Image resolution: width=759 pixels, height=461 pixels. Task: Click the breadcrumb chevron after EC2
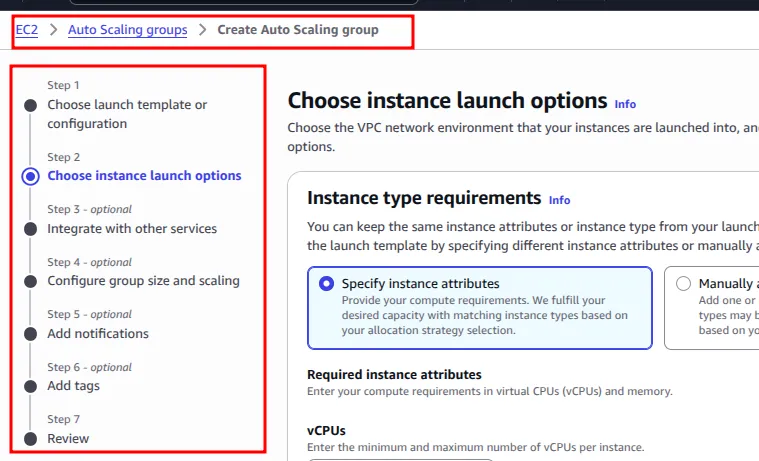53,30
